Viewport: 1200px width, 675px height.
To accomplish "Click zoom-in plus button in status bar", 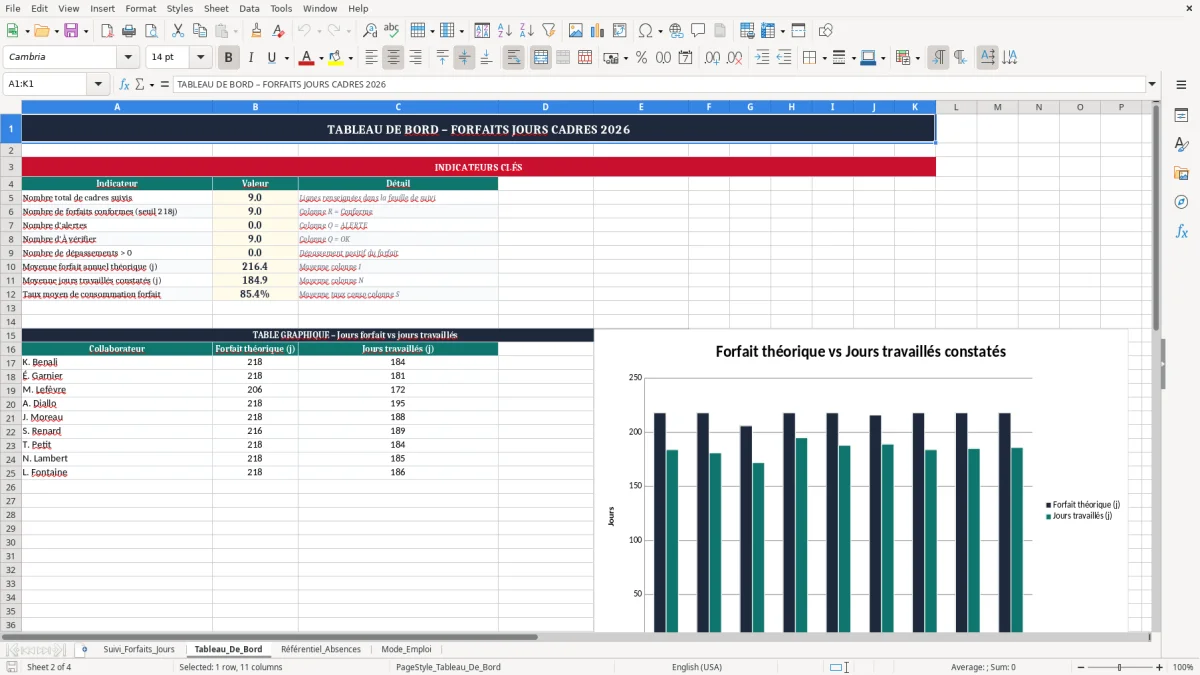I will (1160, 667).
